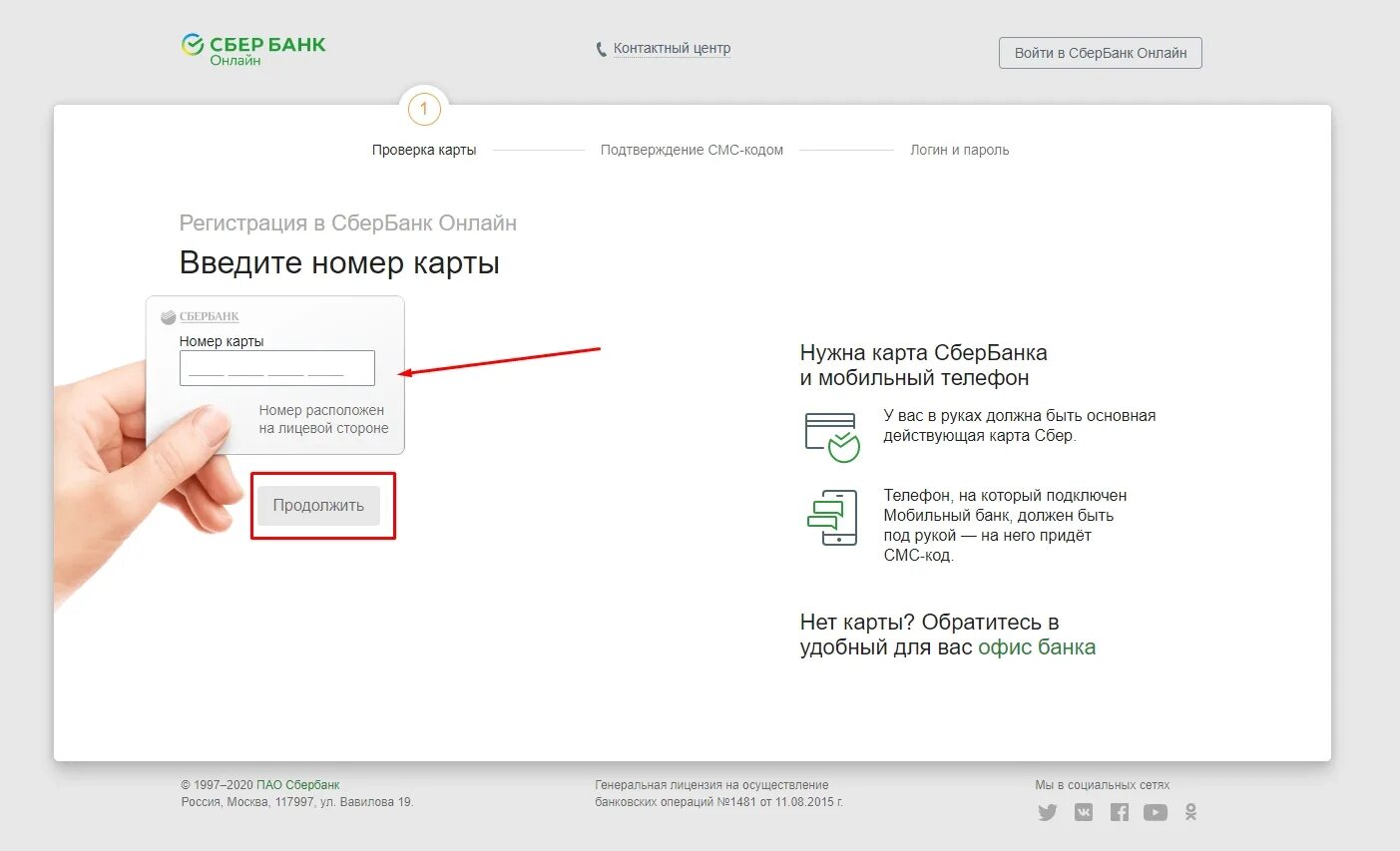Click the phone icon beside Контактный центр
The image size is (1400, 851).
[601, 49]
